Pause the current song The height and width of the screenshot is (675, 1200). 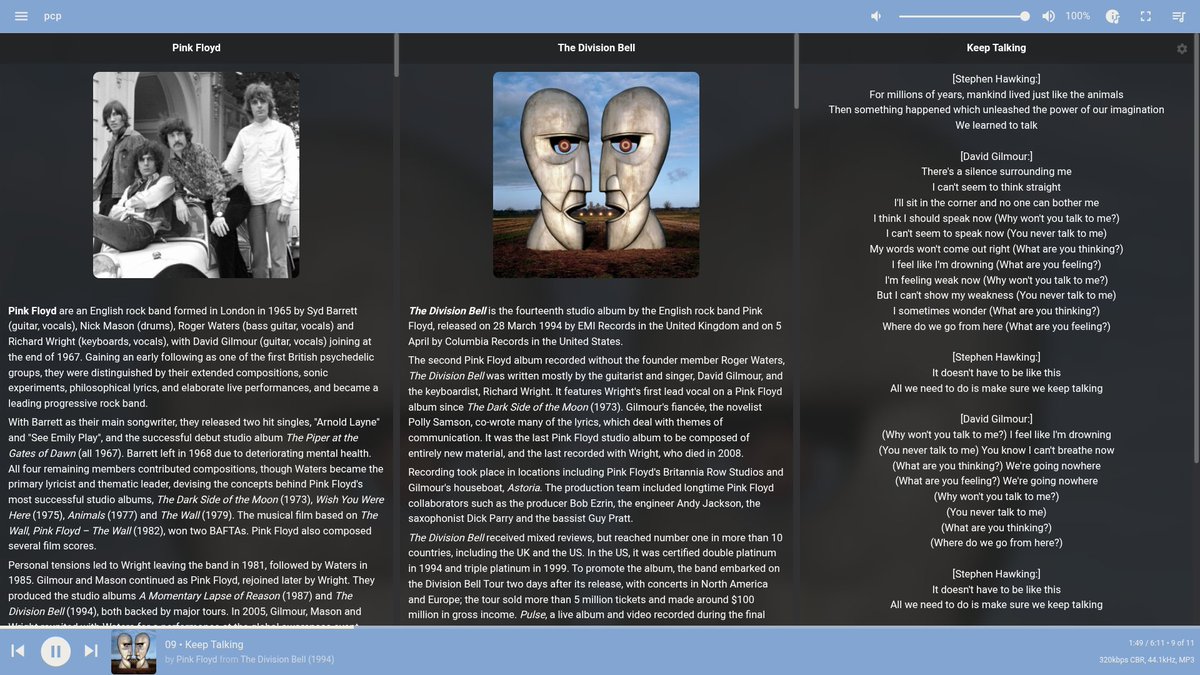(55, 651)
